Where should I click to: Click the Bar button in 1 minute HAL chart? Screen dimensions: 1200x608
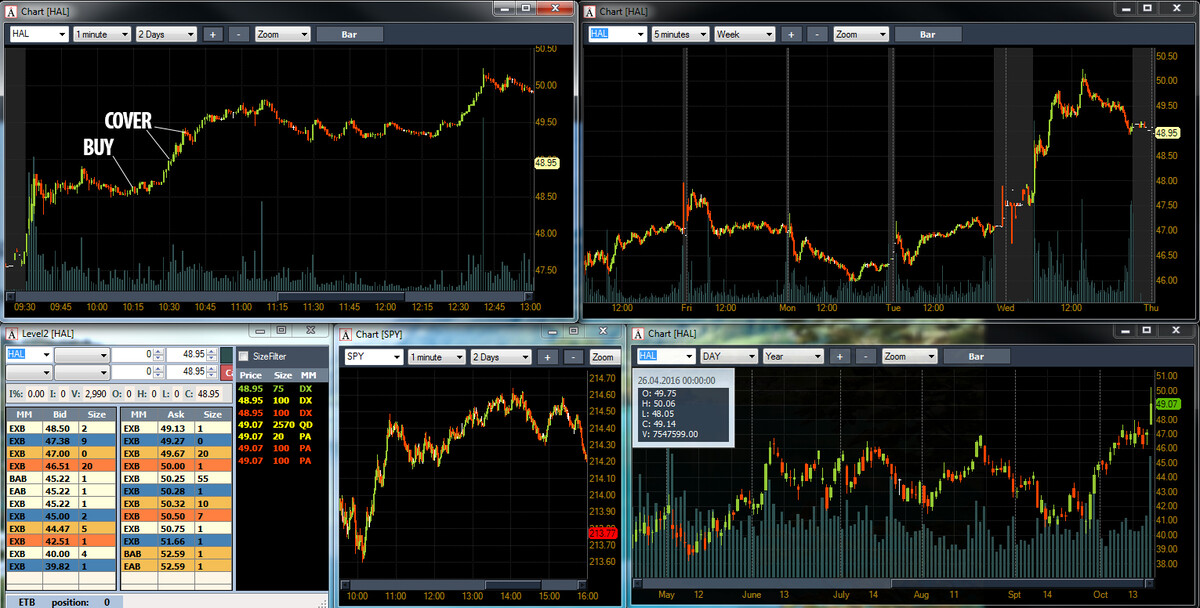click(349, 34)
